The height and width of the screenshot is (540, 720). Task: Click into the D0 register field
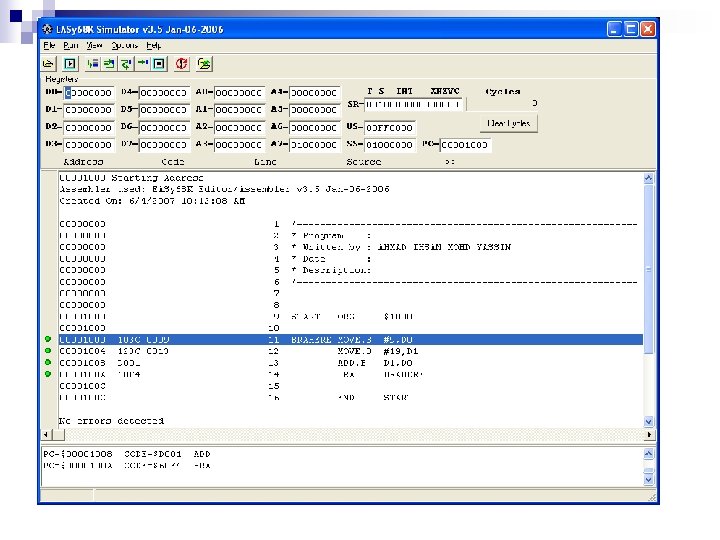(88, 93)
